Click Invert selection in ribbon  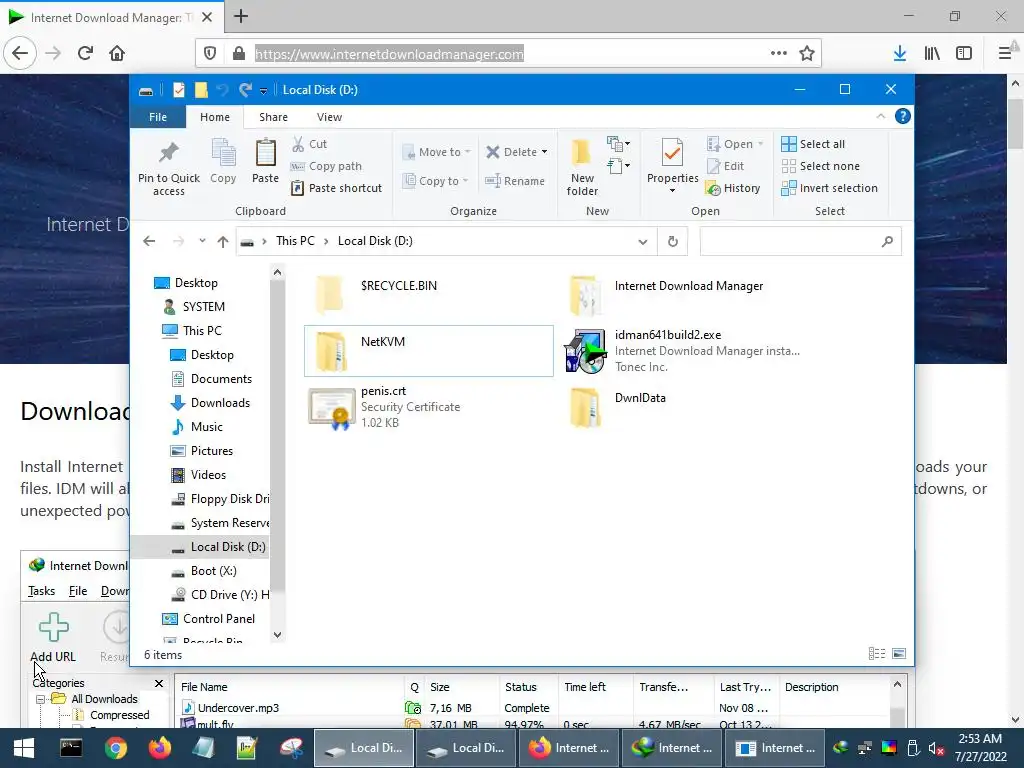click(829, 188)
